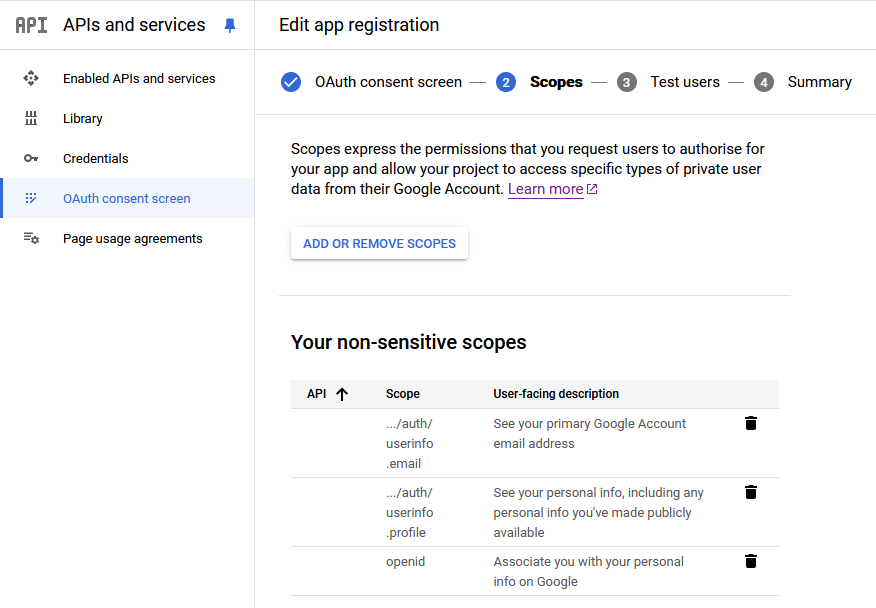Click the pin icon beside APIs and services
The image size is (876, 608).
coord(230,26)
